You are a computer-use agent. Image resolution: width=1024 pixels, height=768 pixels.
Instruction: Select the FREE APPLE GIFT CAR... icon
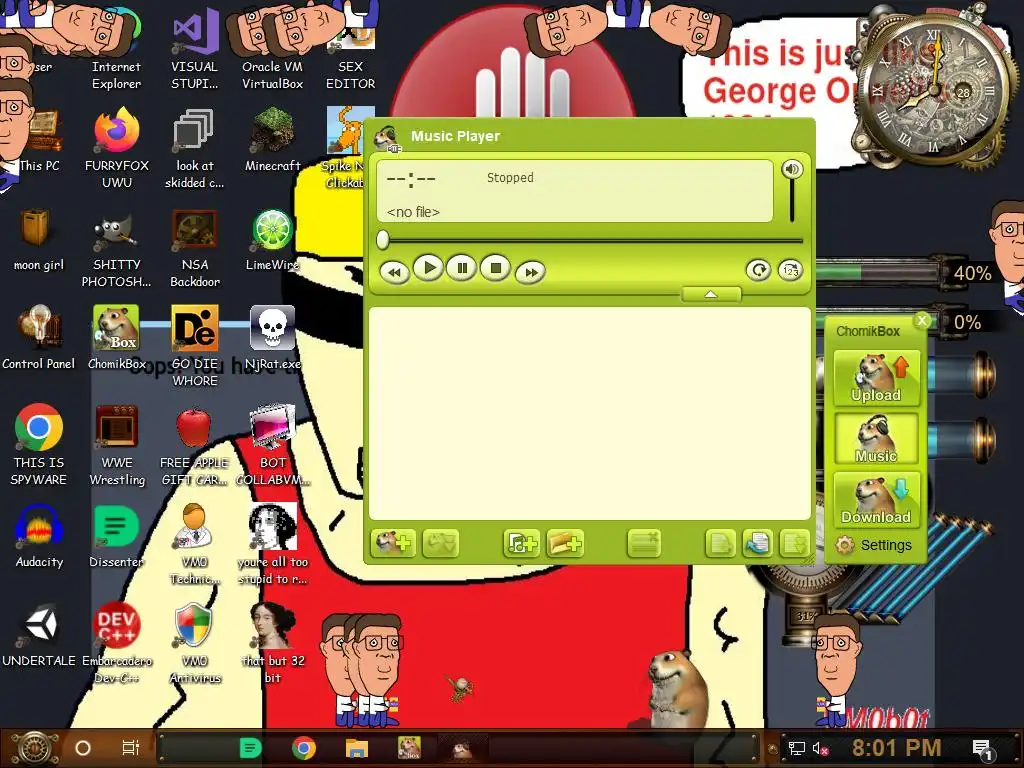click(195, 445)
